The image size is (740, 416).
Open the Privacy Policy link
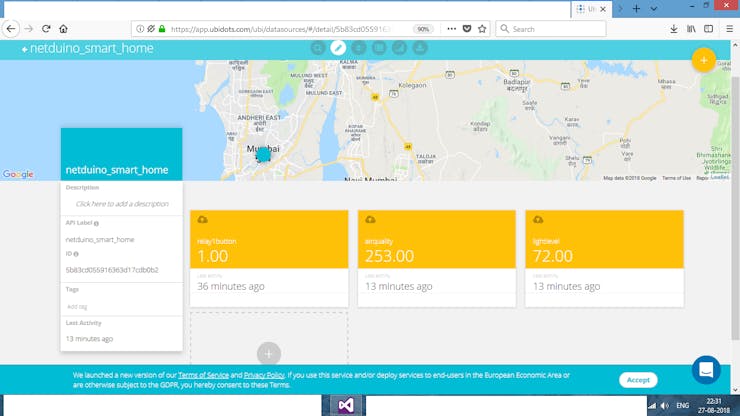coord(264,375)
